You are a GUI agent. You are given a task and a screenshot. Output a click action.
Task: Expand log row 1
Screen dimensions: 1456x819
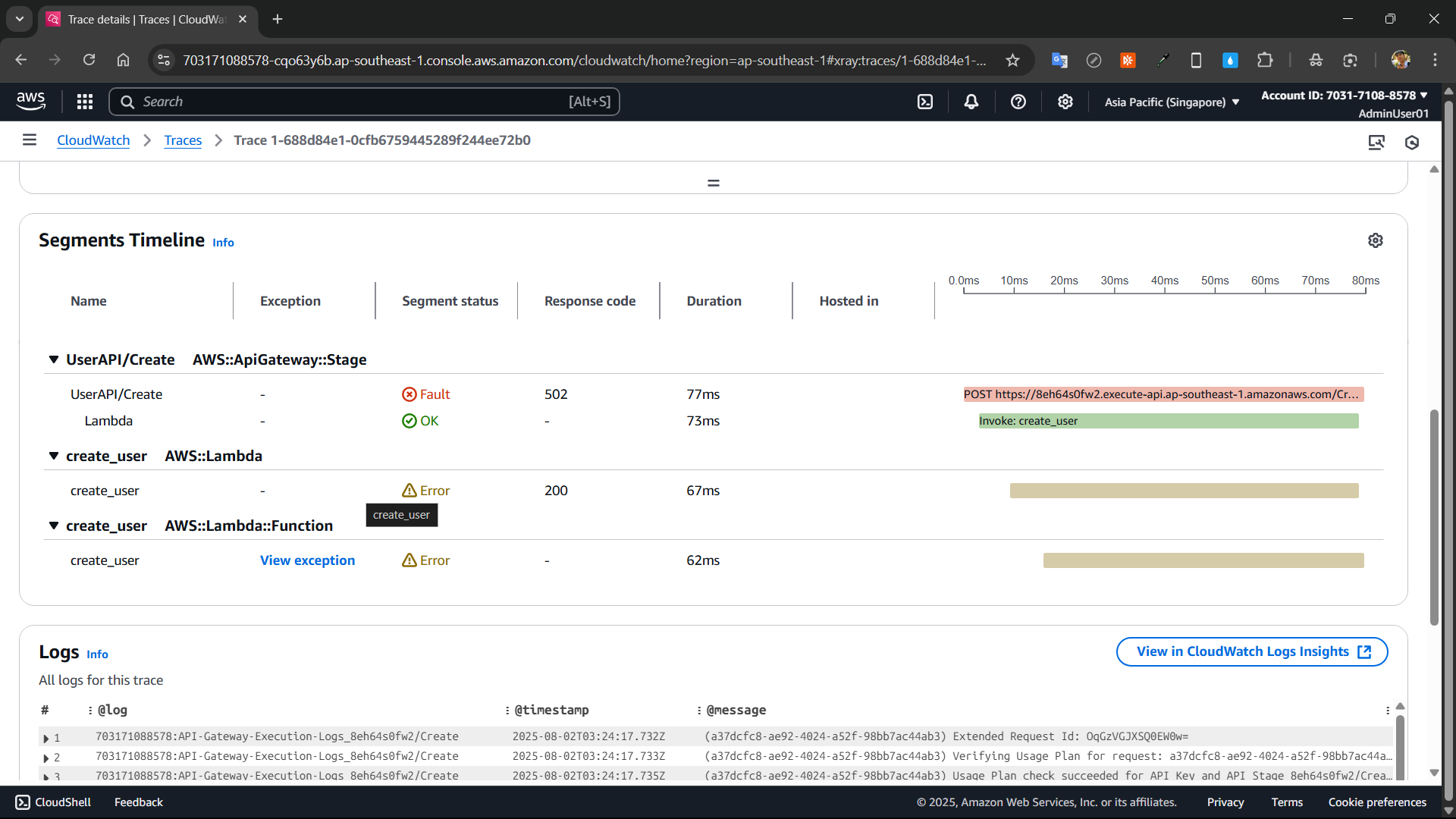click(46, 738)
